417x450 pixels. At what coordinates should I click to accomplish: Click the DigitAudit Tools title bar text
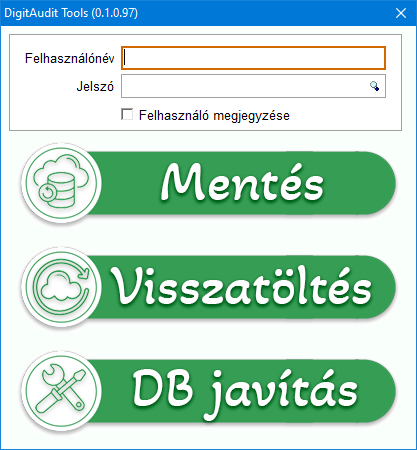click(x=71, y=13)
